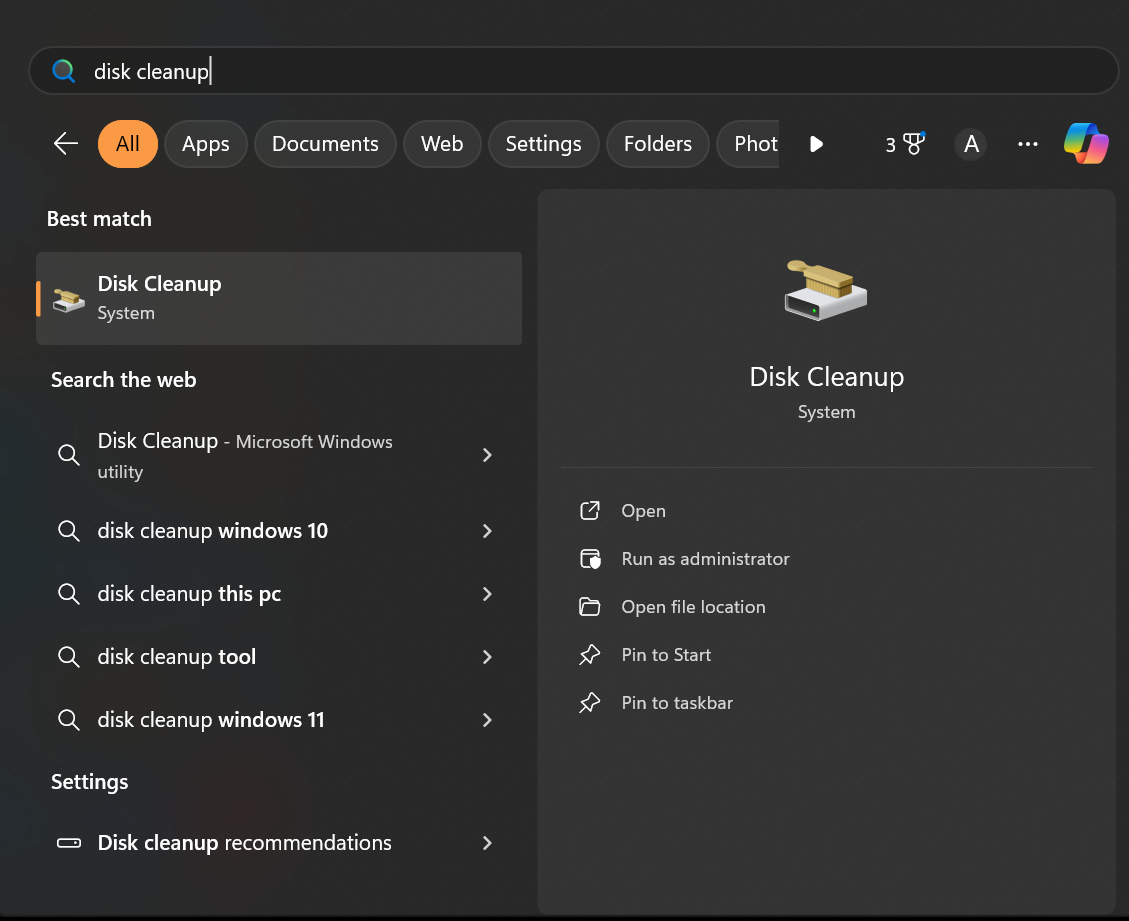Expand the 'disk cleanup windows 10' chevron

tap(487, 531)
